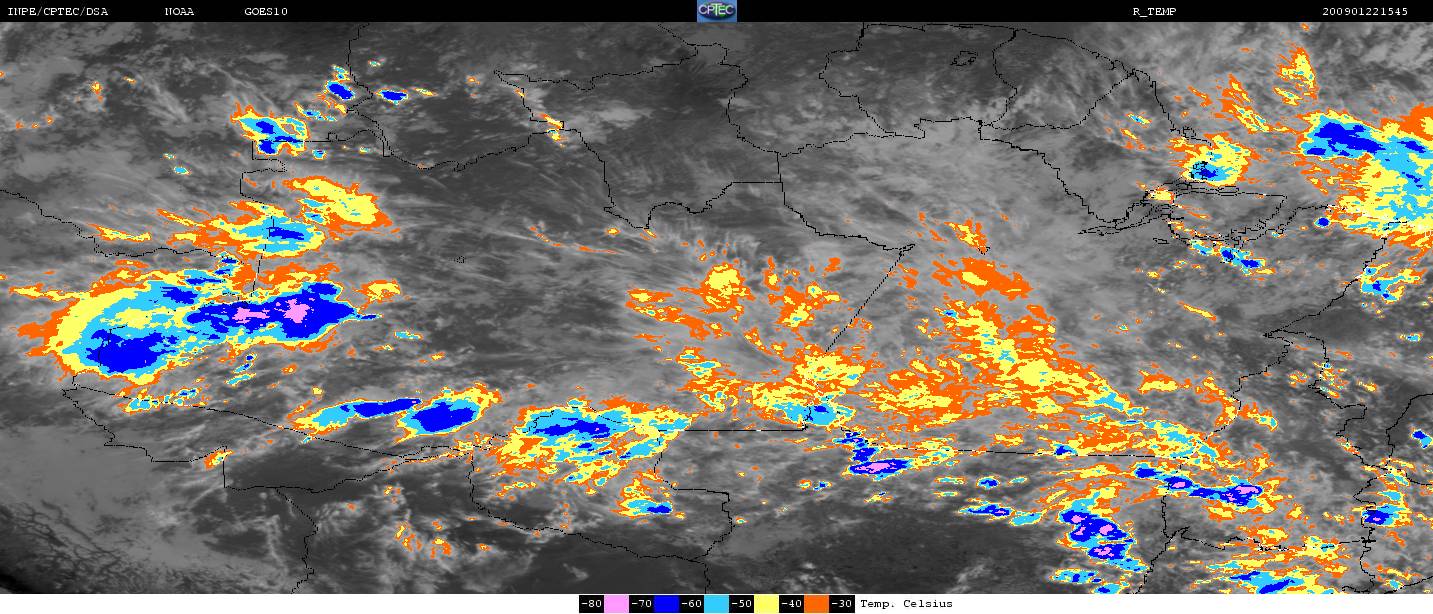This screenshot has height=614, width=1433.
Task: Click the INPE/CPTEC/DSA header text
Action: [x=57, y=12]
